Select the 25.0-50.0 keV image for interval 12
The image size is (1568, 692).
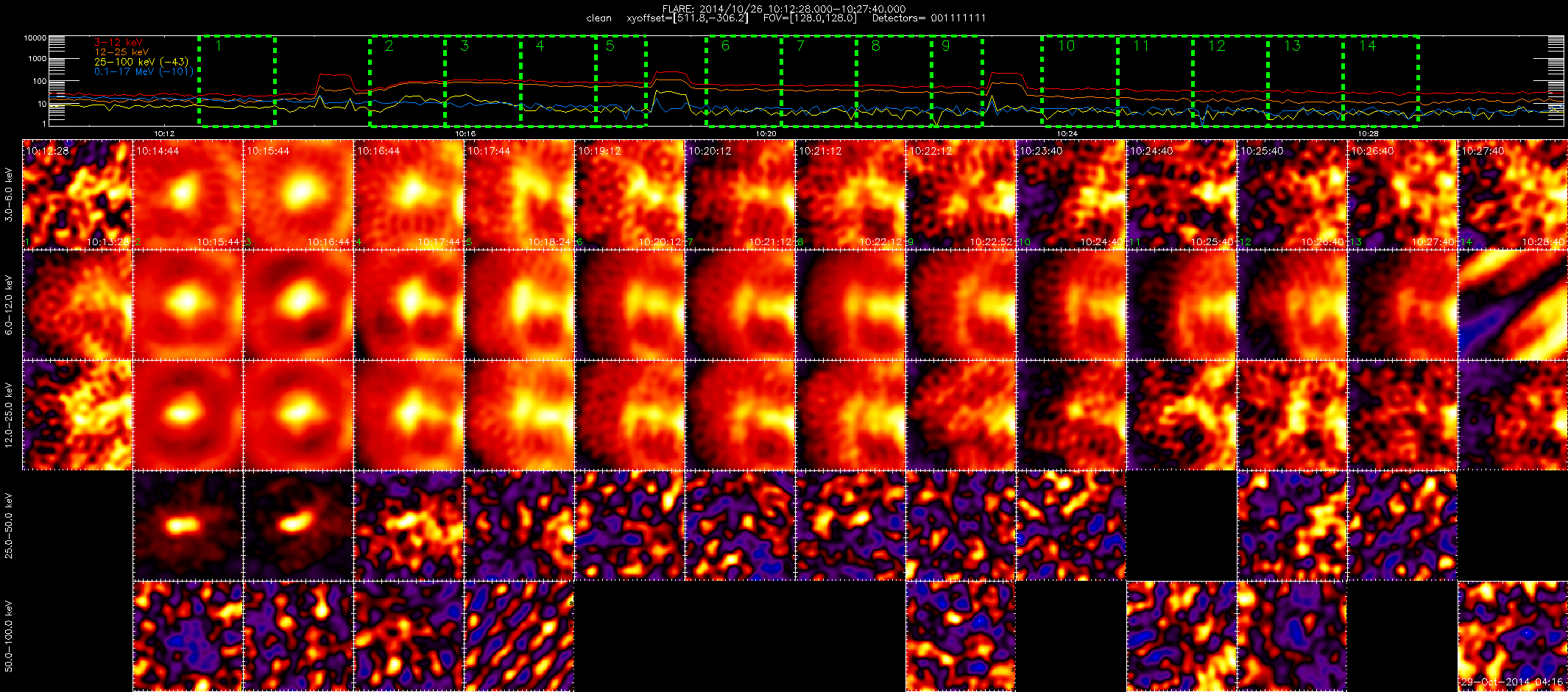(1292, 526)
